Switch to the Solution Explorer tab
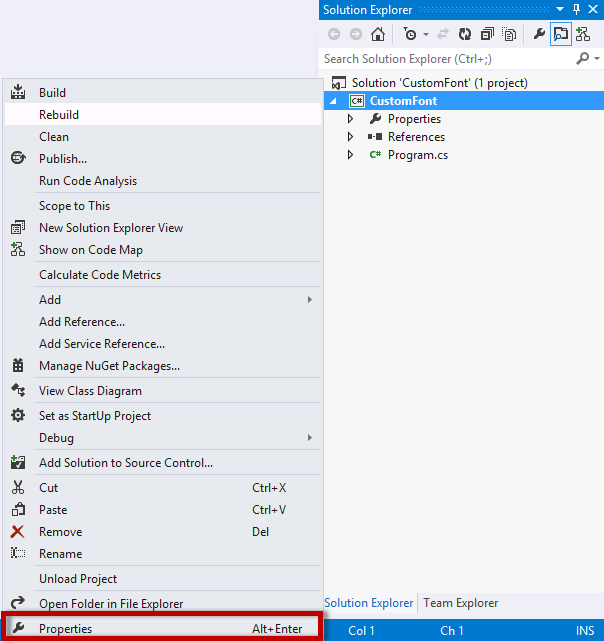 coord(368,603)
